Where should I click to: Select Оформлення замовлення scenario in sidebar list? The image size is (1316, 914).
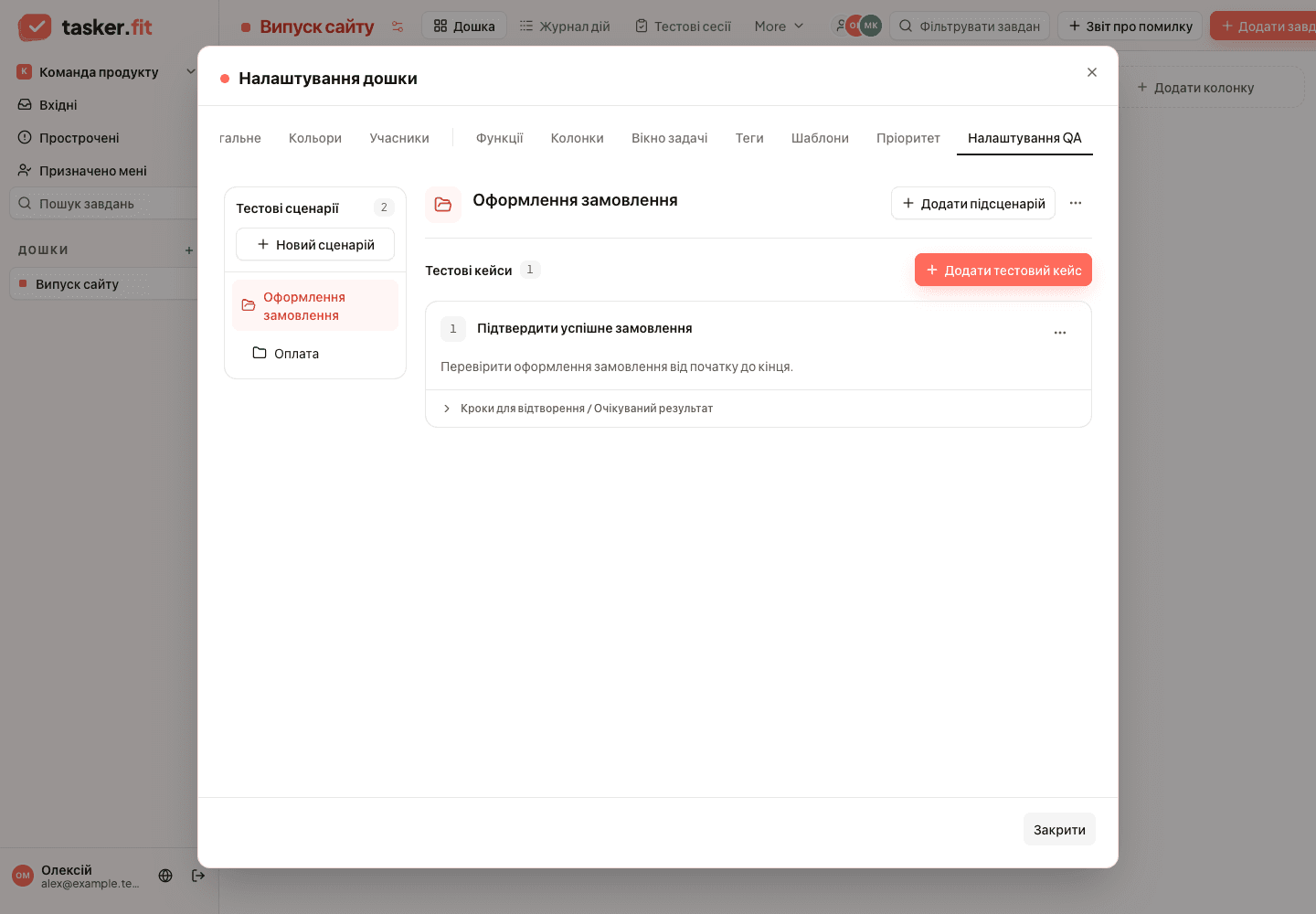(x=315, y=305)
